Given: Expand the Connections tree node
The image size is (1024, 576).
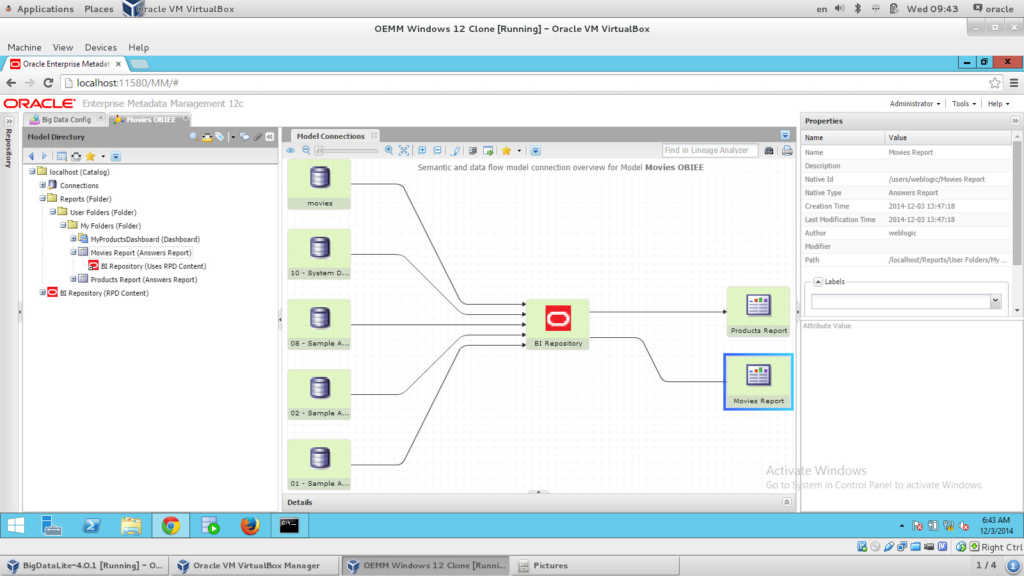Looking at the screenshot, I should pyautogui.click(x=42, y=185).
